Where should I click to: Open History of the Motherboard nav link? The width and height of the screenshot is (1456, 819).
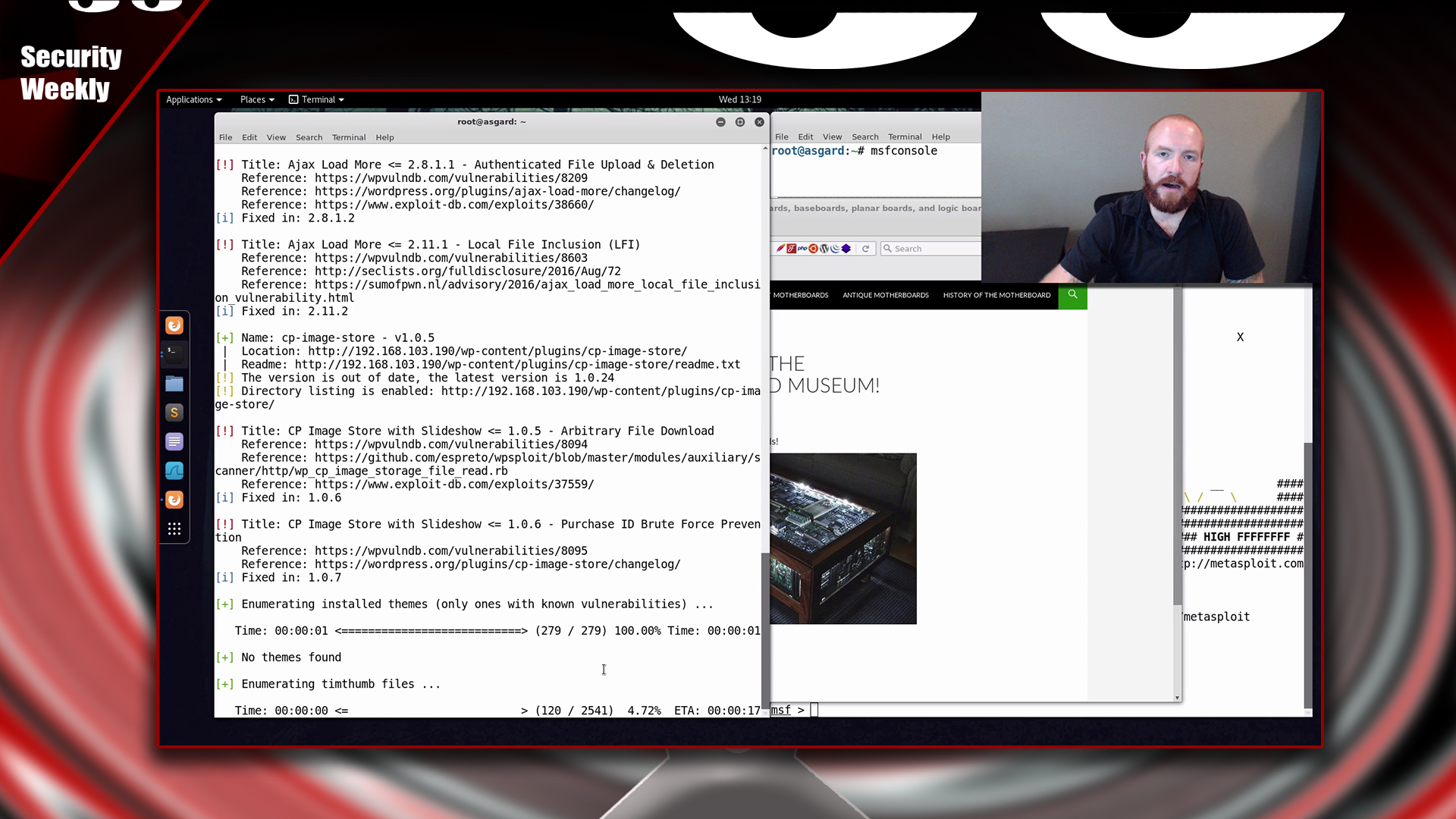pos(996,295)
